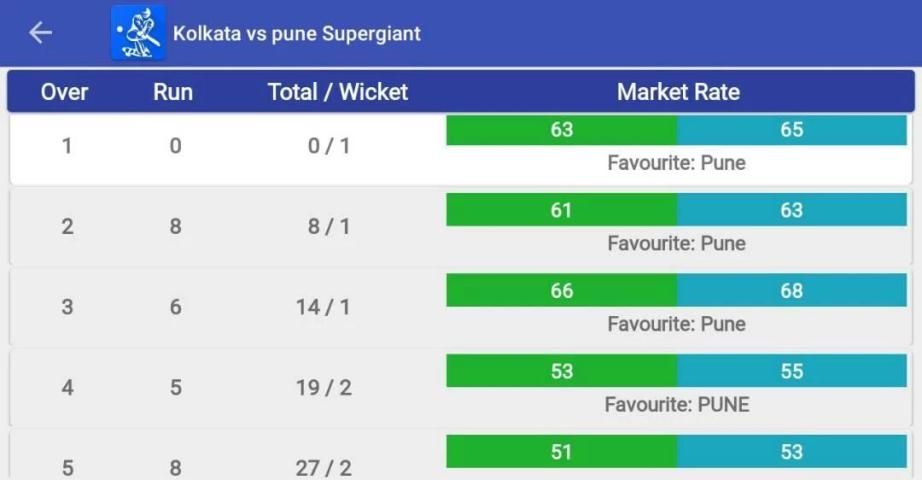
Task: Tap the green 53 rate in over 4
Action: click(x=561, y=371)
